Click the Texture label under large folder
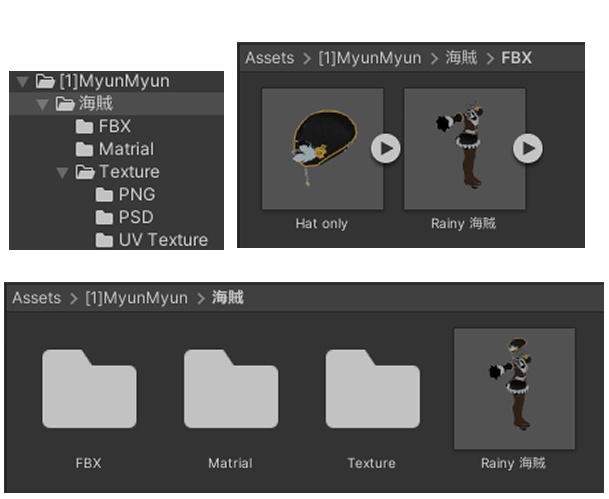This screenshot has height=499, width=609. [x=372, y=464]
